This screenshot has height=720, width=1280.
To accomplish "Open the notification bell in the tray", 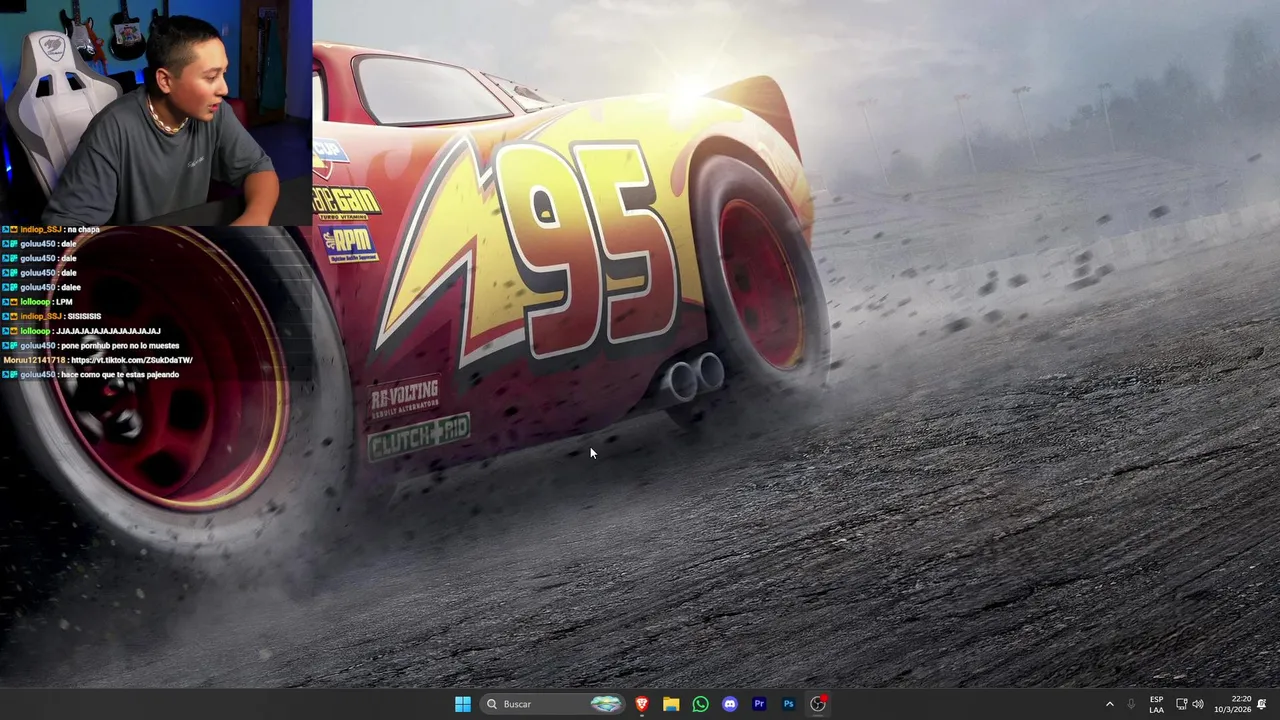I will (1262, 704).
